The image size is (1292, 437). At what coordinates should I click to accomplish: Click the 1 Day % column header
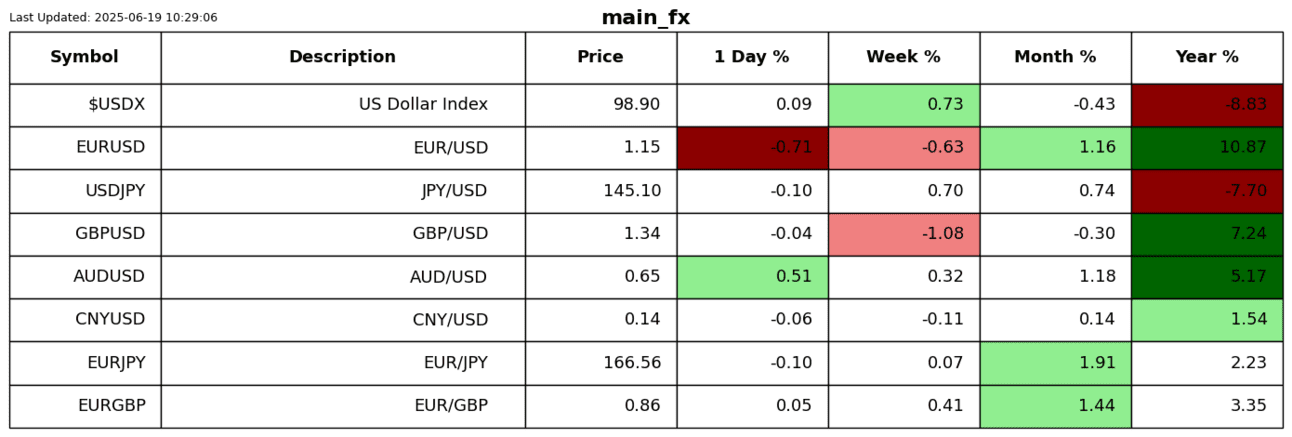click(x=751, y=57)
